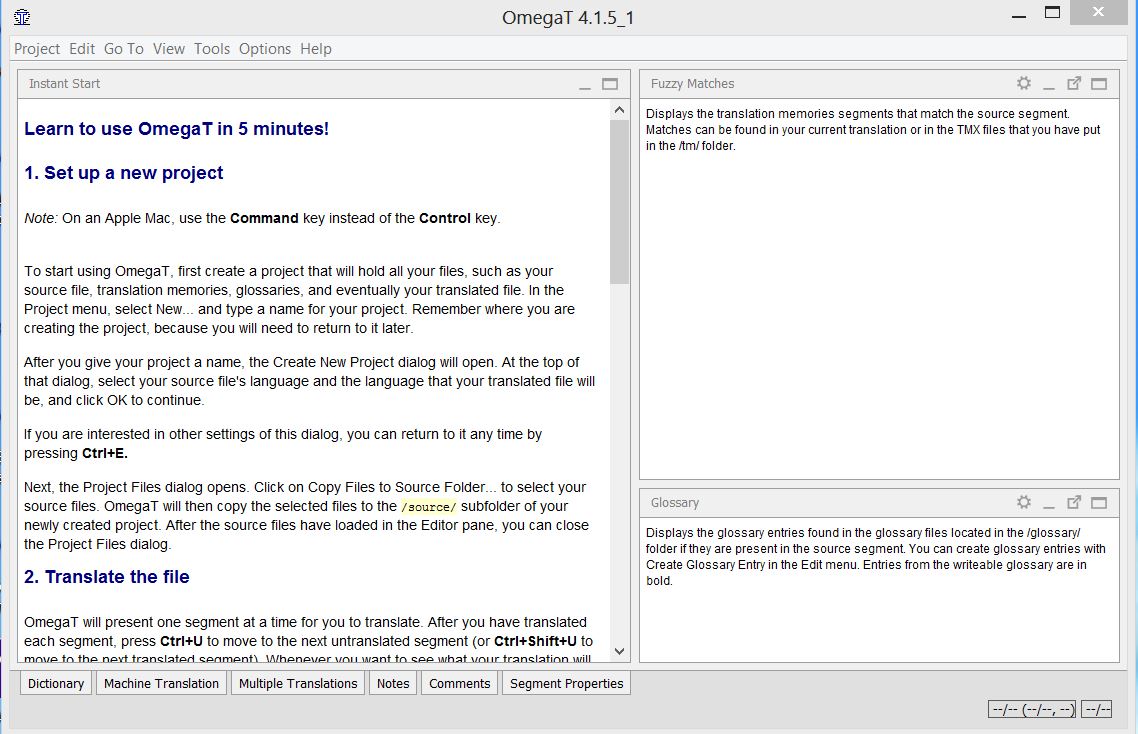The width and height of the screenshot is (1138, 734).
Task: Maximize the Instant Start pane
Action: click(x=610, y=83)
